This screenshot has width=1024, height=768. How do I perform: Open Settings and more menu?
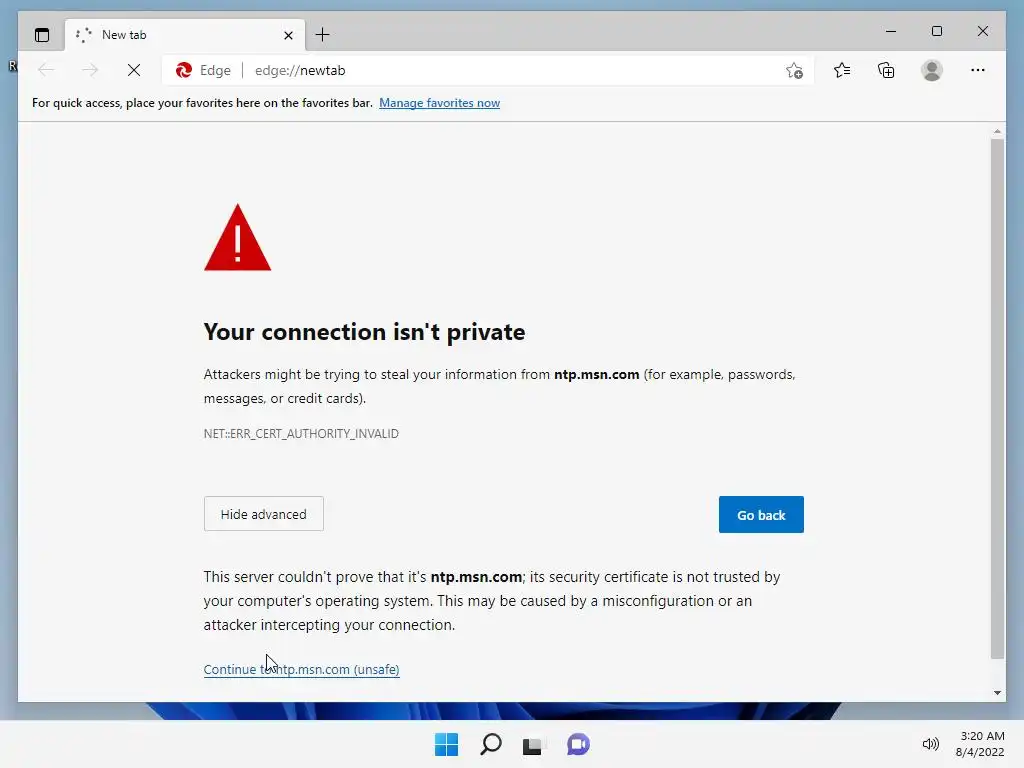click(978, 71)
